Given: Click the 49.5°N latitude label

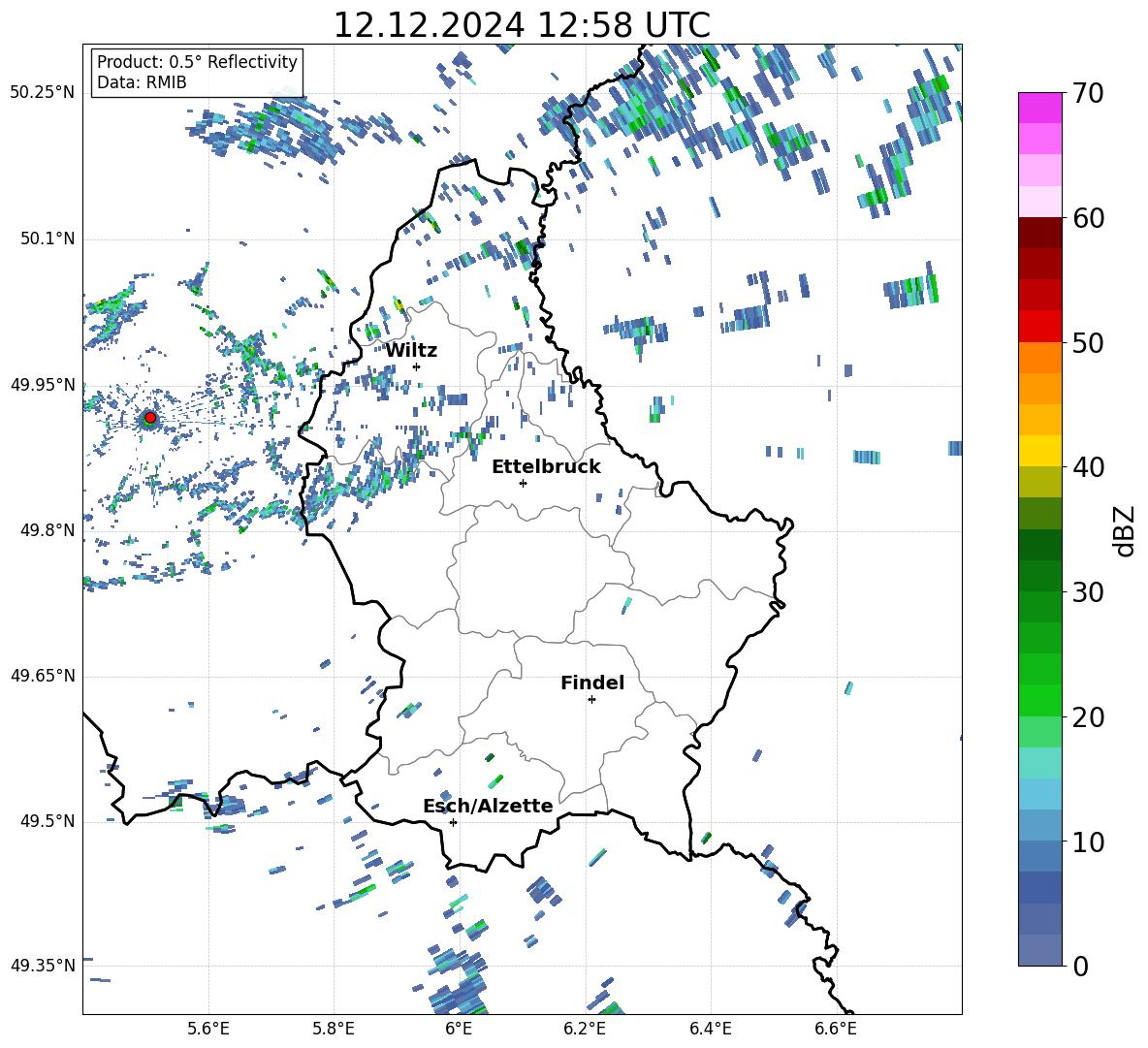Looking at the screenshot, I should pos(48,821).
